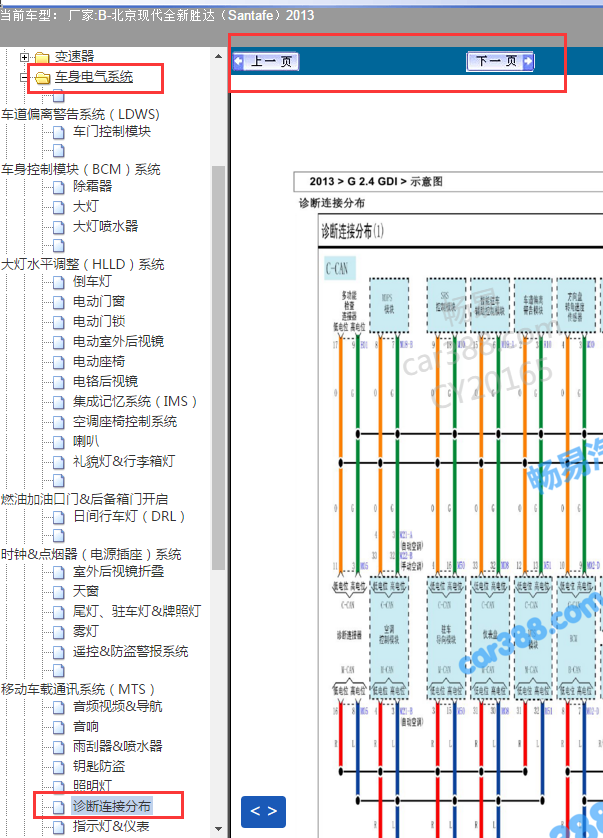Select the 诊断连接分布 page
The width and height of the screenshot is (603, 838).
[x=112, y=806]
